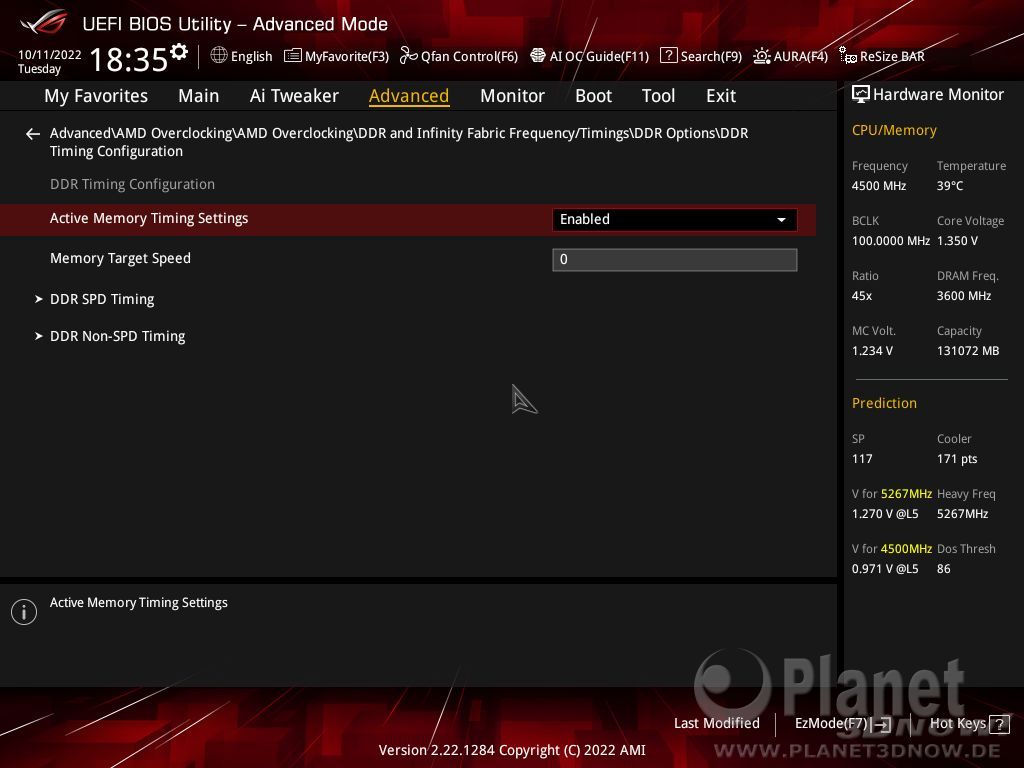Open Active Memory Timing Settings dropdown
Image resolution: width=1024 pixels, height=768 pixels.
pos(675,219)
